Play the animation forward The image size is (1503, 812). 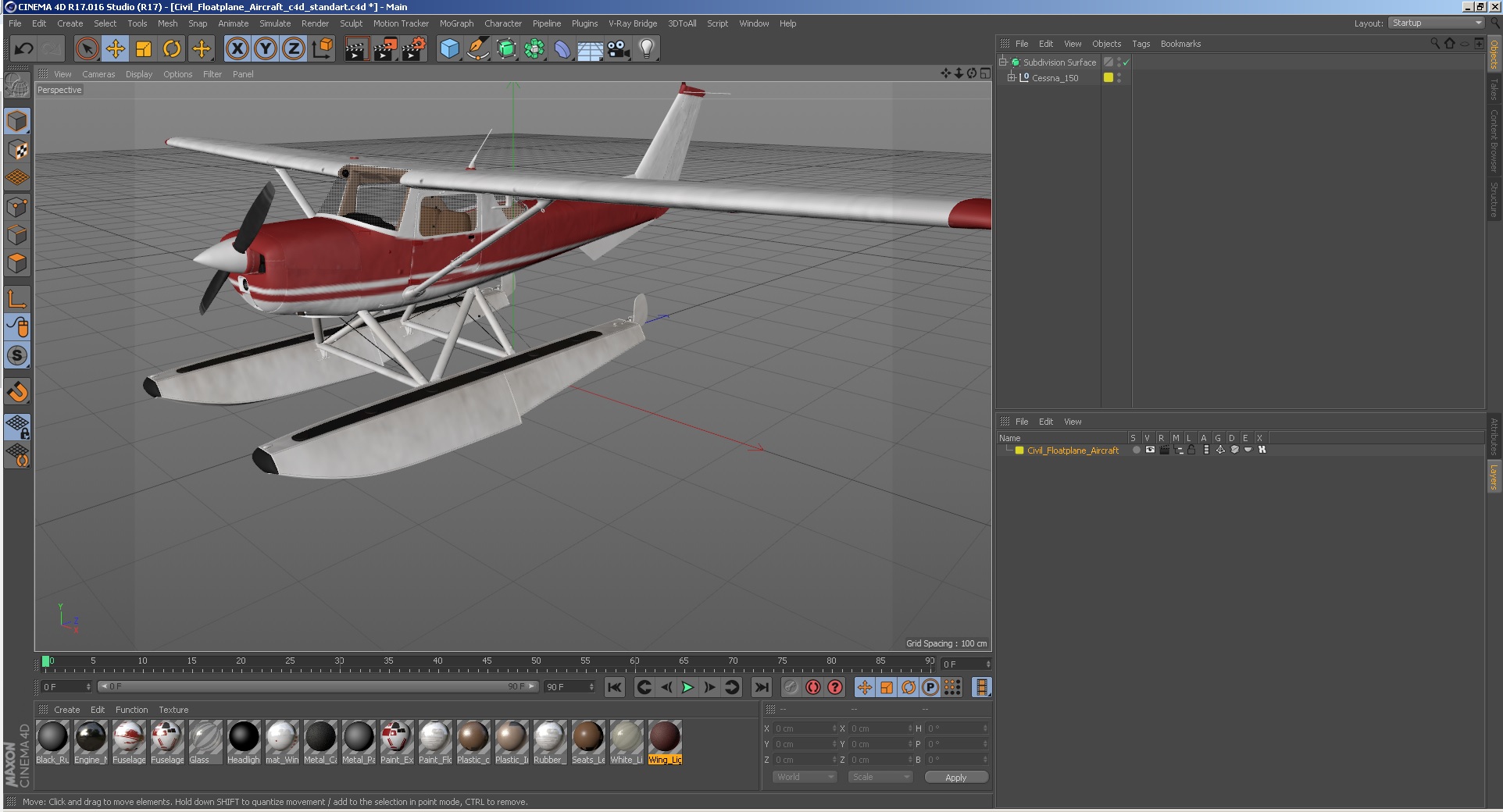tap(687, 687)
